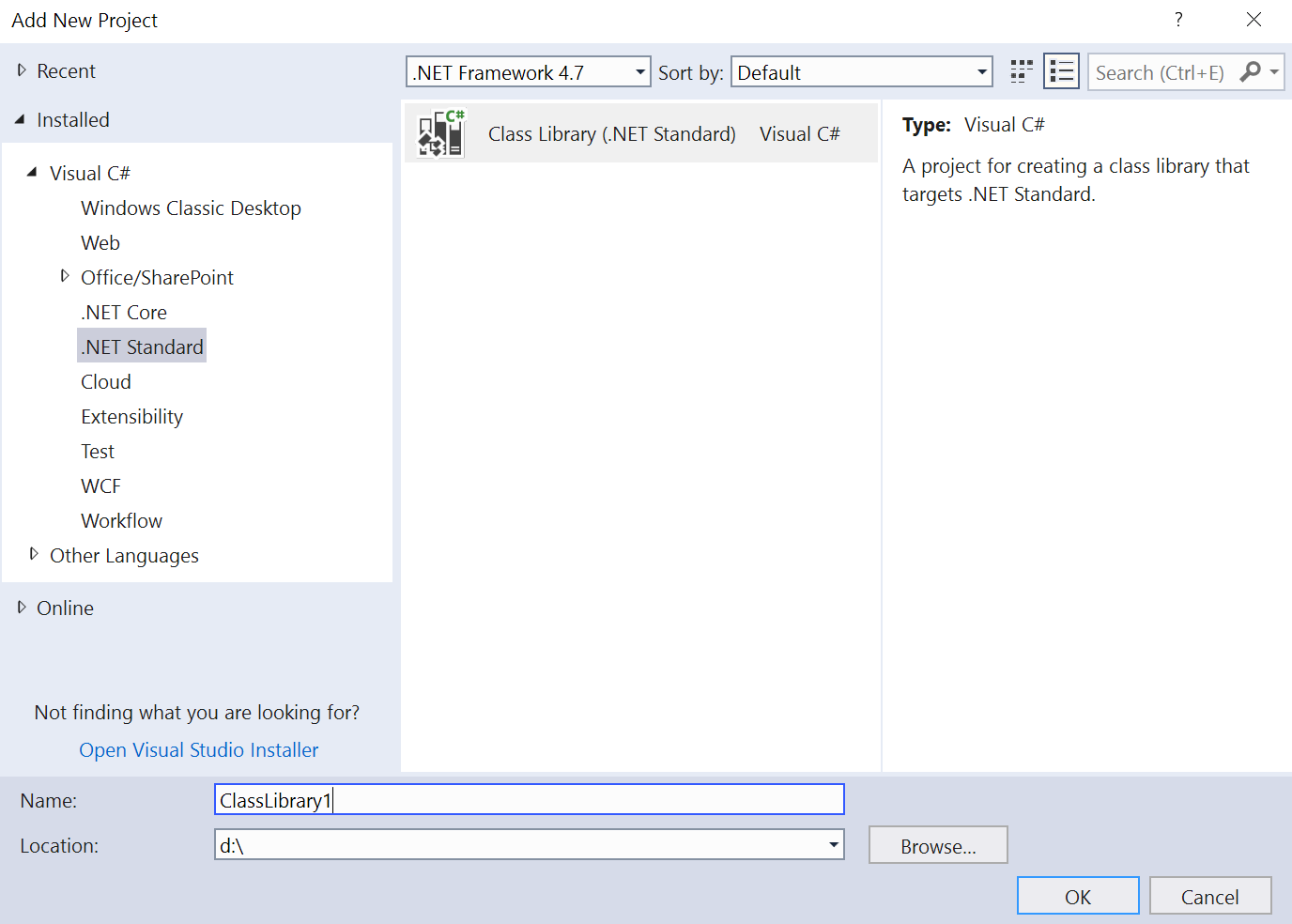Click the search magnifier icon

click(1250, 71)
